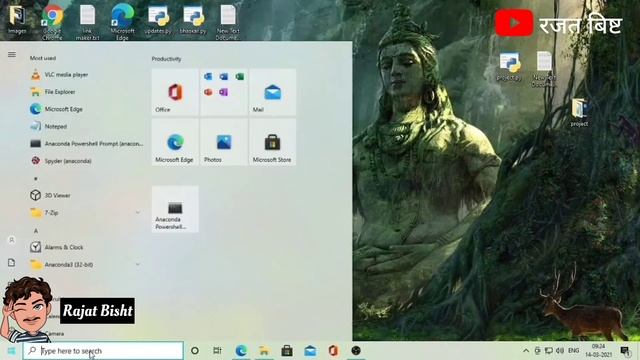
Task: Launch Microsoft Edge from Most used list
Action: pos(56,109)
